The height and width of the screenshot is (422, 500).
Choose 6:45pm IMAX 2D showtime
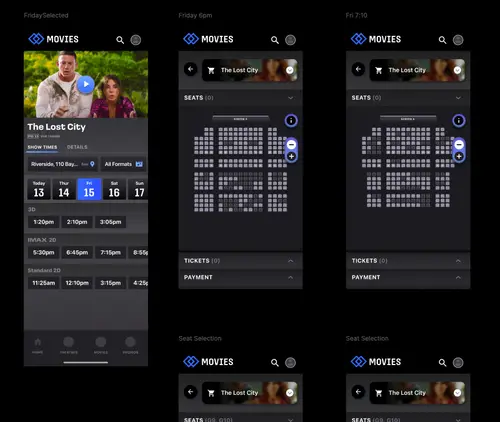tap(77, 253)
